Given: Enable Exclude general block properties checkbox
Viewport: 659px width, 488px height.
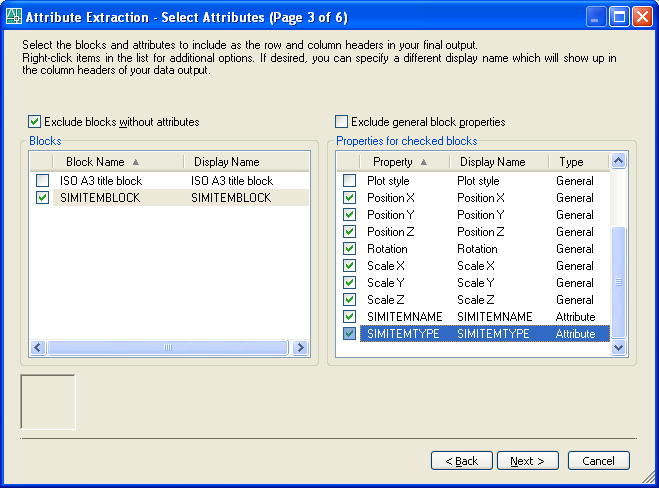Looking at the screenshot, I should (341, 122).
